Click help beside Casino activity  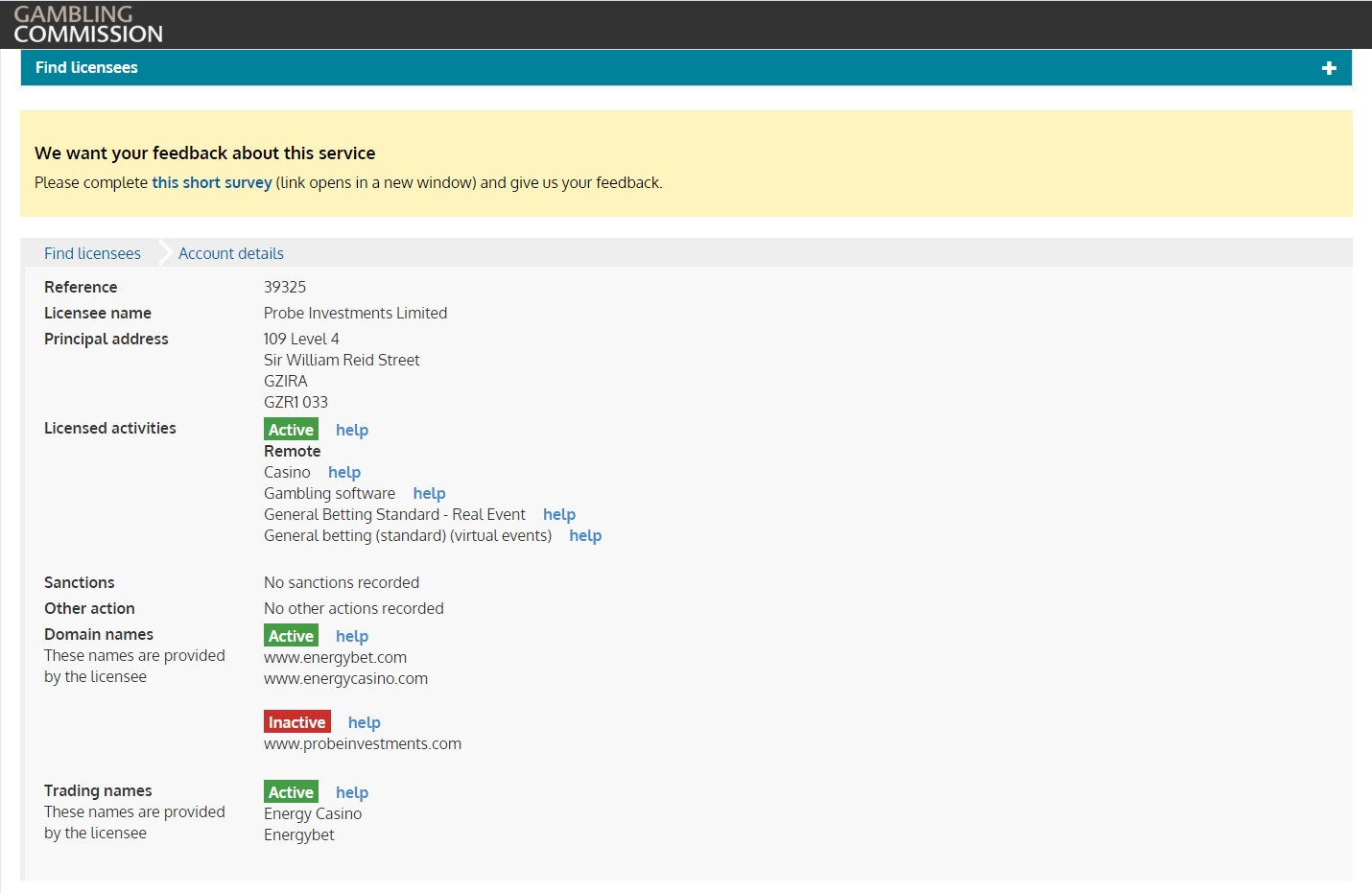344,473
